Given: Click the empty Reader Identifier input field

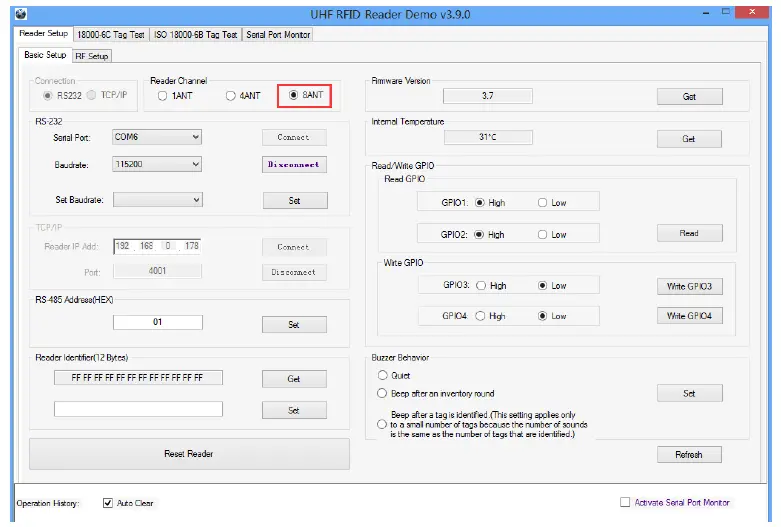Looking at the screenshot, I should pos(138,409).
